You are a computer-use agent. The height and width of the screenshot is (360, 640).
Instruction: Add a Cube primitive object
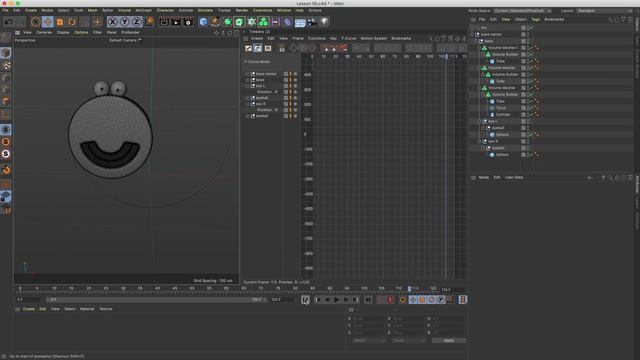(203, 22)
